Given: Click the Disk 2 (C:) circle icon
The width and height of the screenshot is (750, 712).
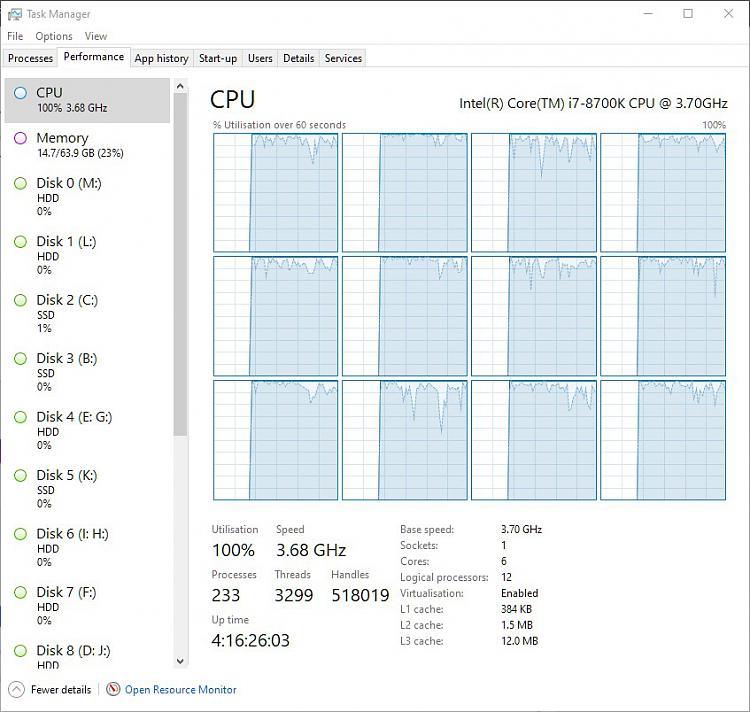Looking at the screenshot, I should [x=21, y=300].
